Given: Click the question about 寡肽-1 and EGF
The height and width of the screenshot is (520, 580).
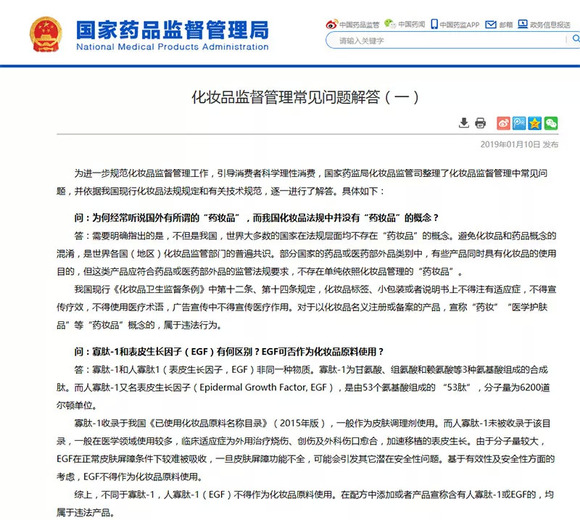Looking at the screenshot, I should (x=229, y=351).
